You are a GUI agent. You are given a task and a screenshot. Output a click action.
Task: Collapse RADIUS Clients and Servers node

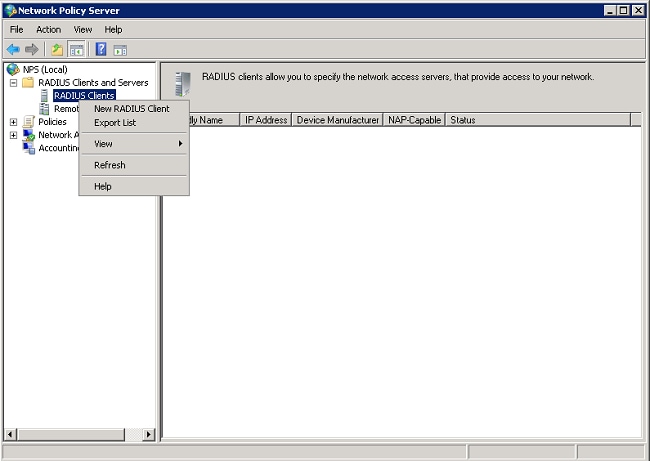click(x=13, y=83)
